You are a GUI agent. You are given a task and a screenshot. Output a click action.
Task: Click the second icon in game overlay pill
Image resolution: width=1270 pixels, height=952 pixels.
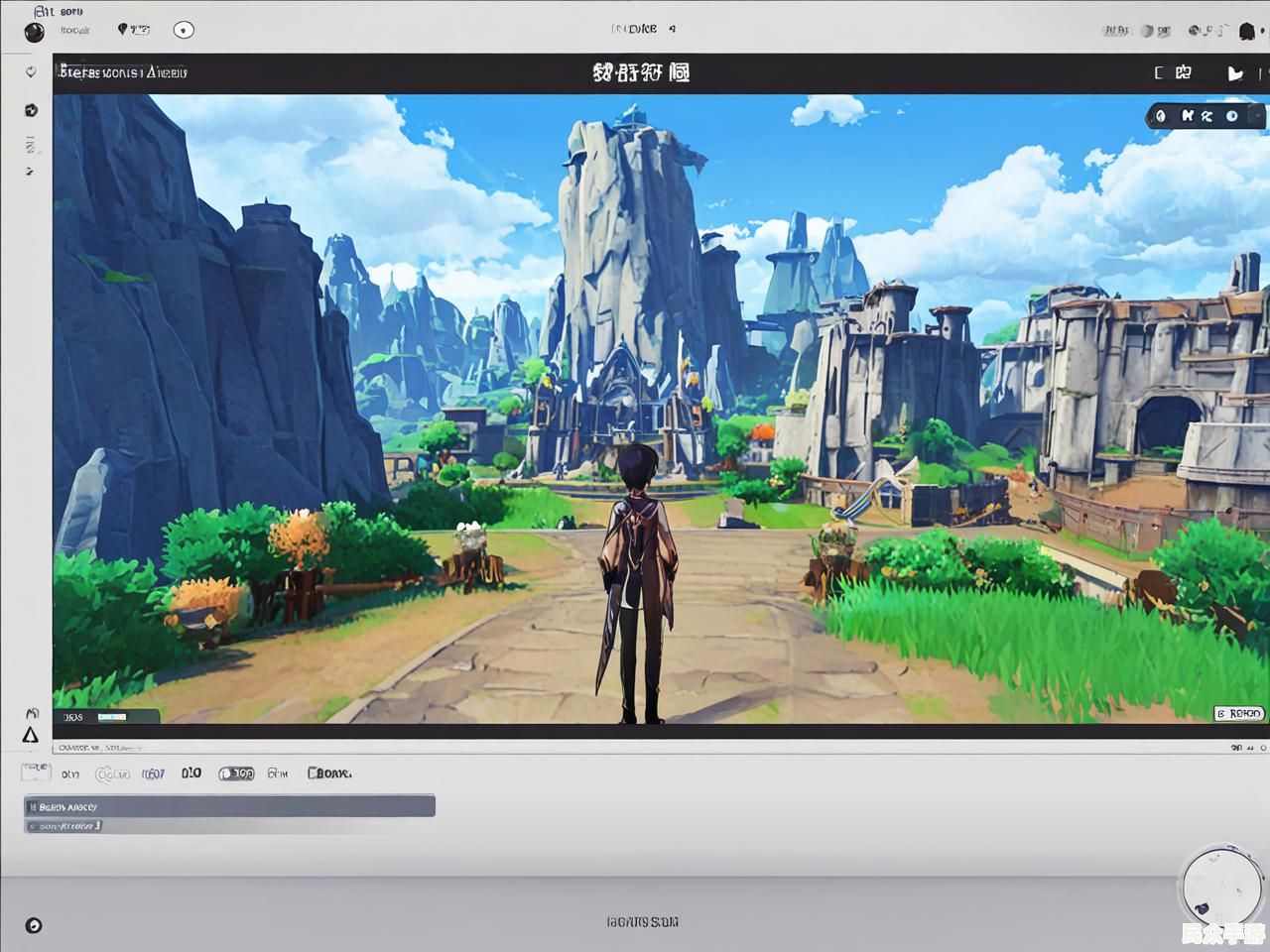click(x=1186, y=116)
